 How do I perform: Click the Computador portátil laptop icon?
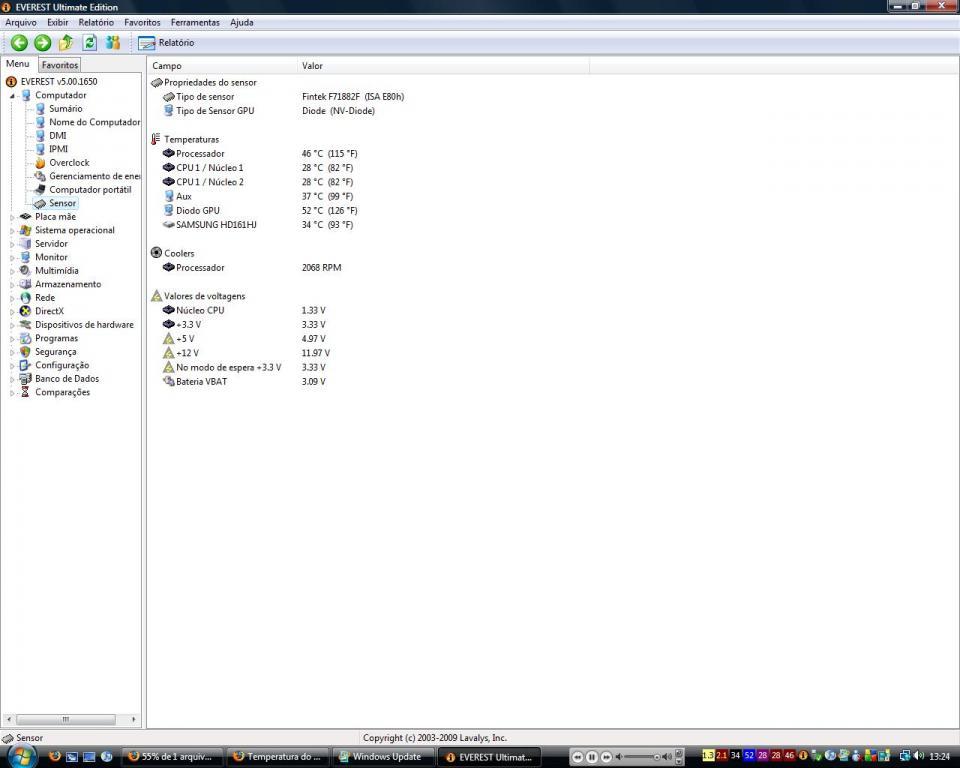pos(40,189)
